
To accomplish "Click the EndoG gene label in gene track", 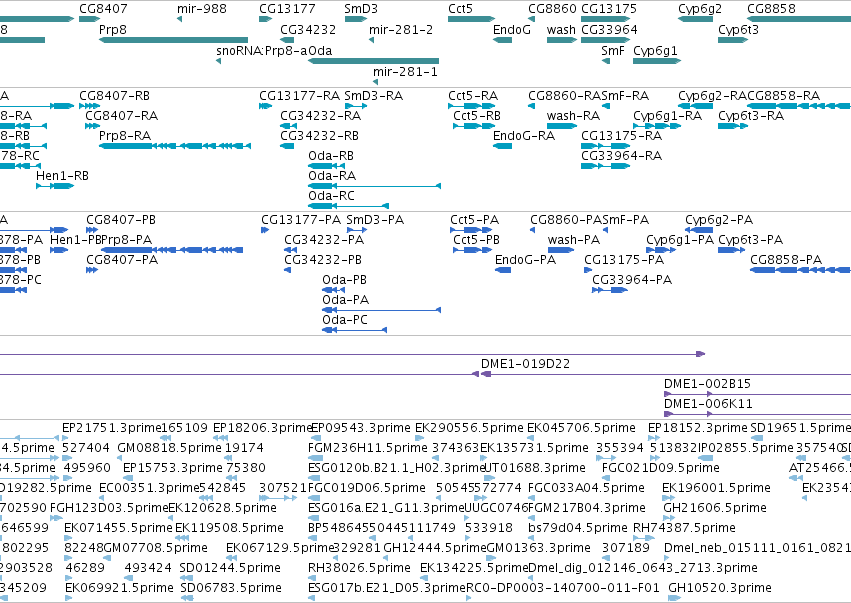I will coord(512,30).
